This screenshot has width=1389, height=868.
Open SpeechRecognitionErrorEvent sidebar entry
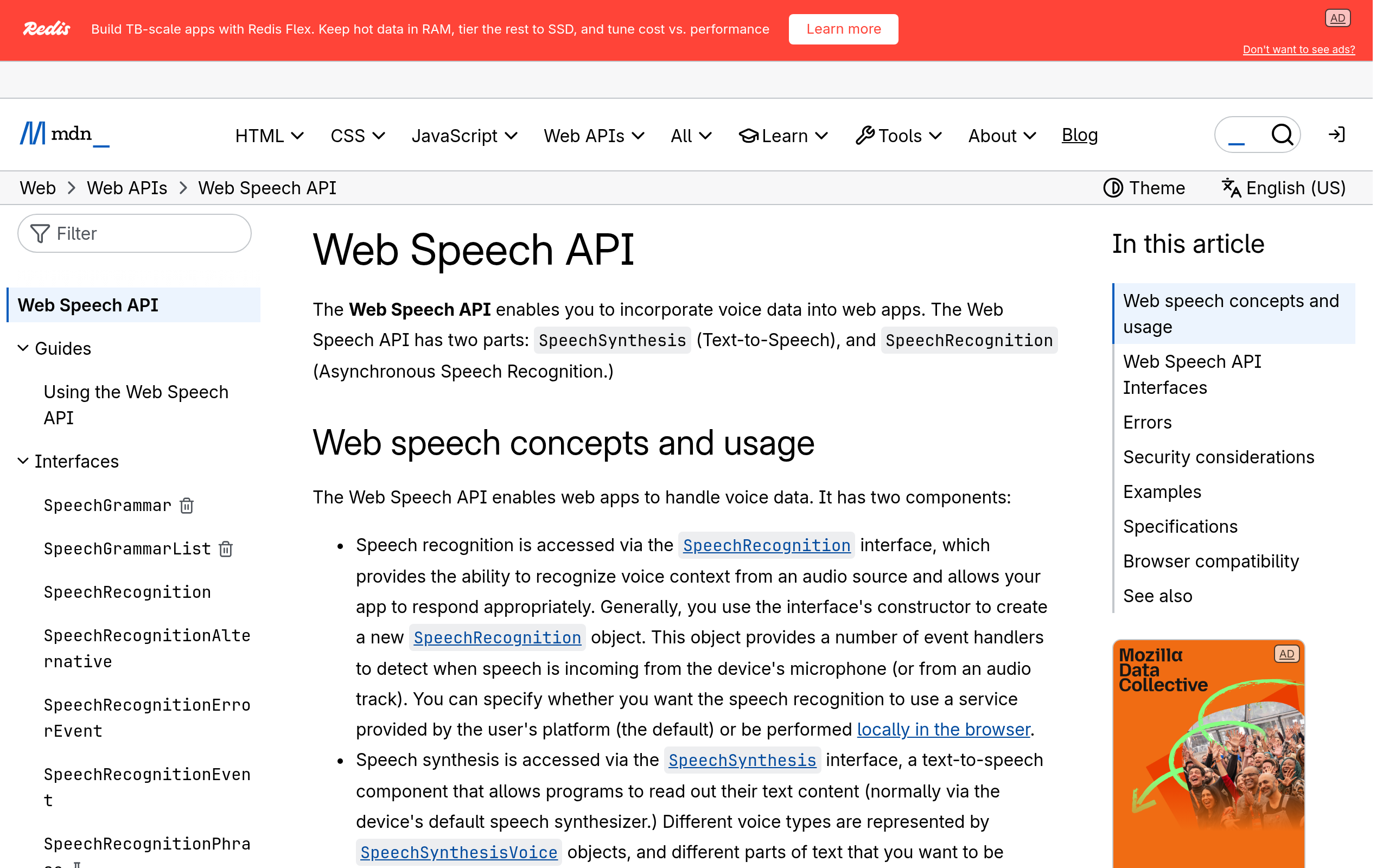click(147, 718)
